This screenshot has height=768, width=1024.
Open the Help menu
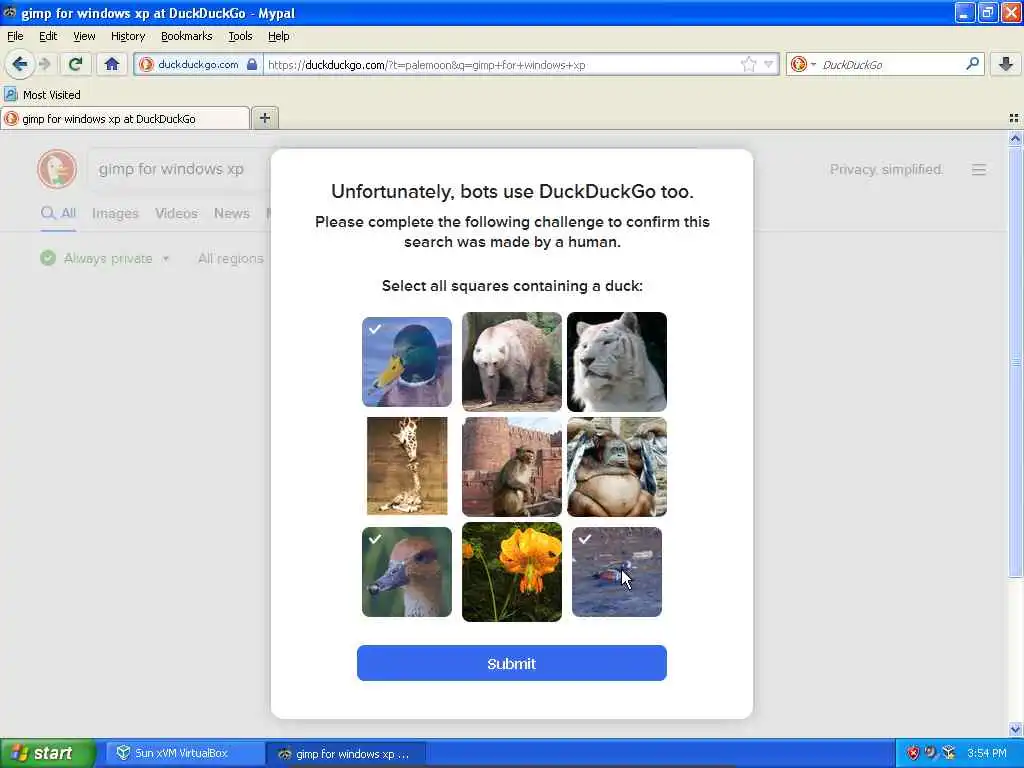(x=278, y=37)
